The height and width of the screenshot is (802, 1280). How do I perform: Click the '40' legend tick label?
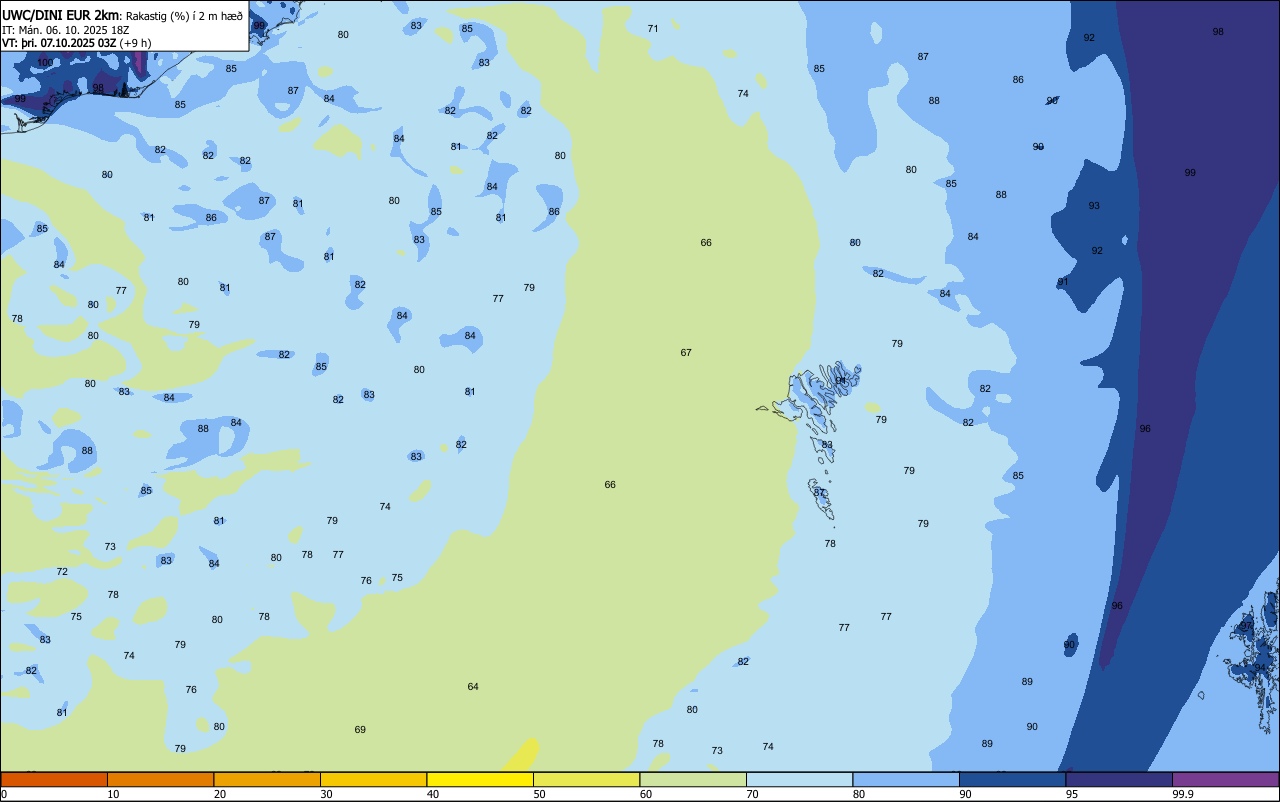tap(433, 794)
